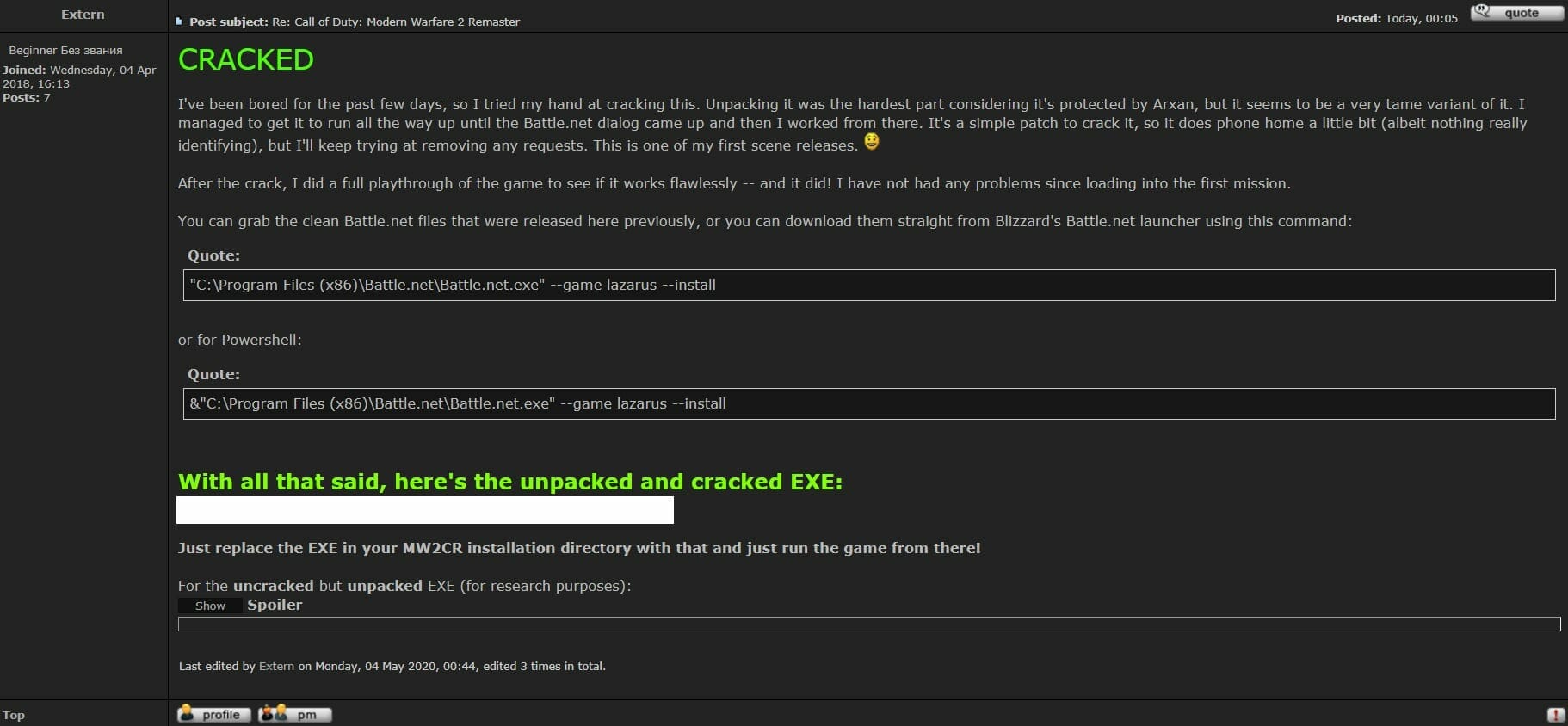
Task: Click Extern link in the last edited line
Action: pyautogui.click(x=276, y=666)
